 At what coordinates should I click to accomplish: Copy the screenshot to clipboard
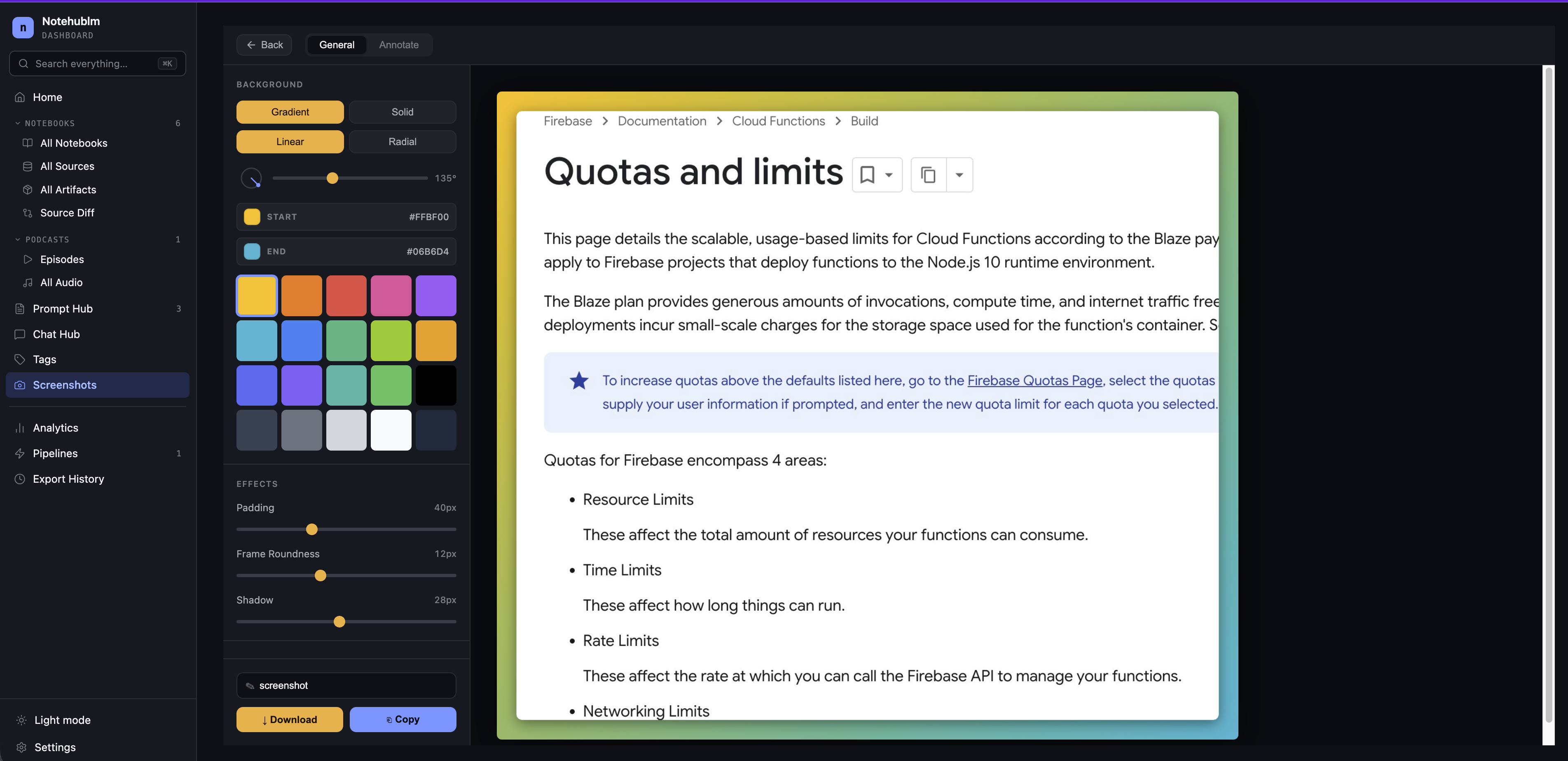[x=403, y=719]
